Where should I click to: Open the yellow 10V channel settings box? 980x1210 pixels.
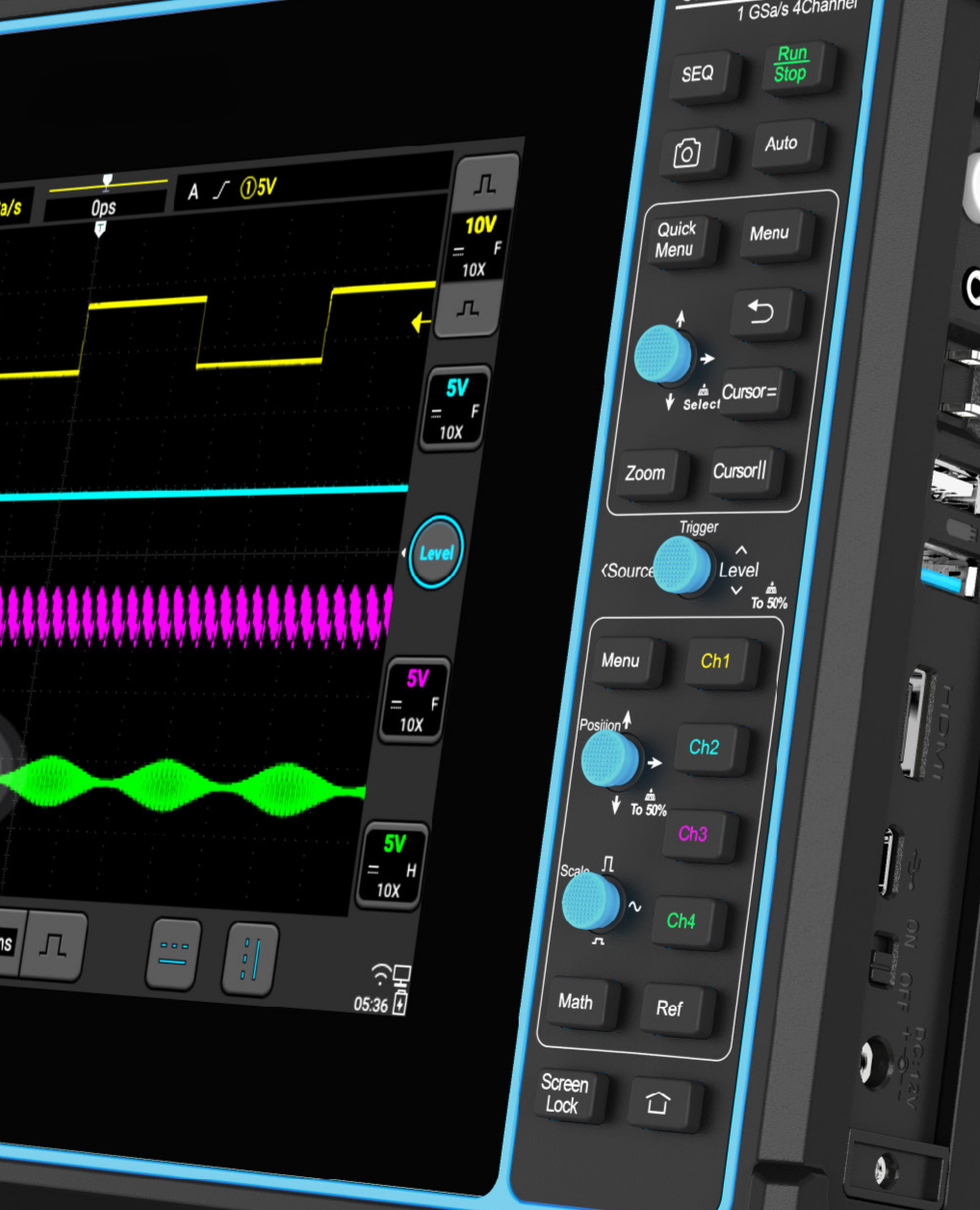(477, 246)
